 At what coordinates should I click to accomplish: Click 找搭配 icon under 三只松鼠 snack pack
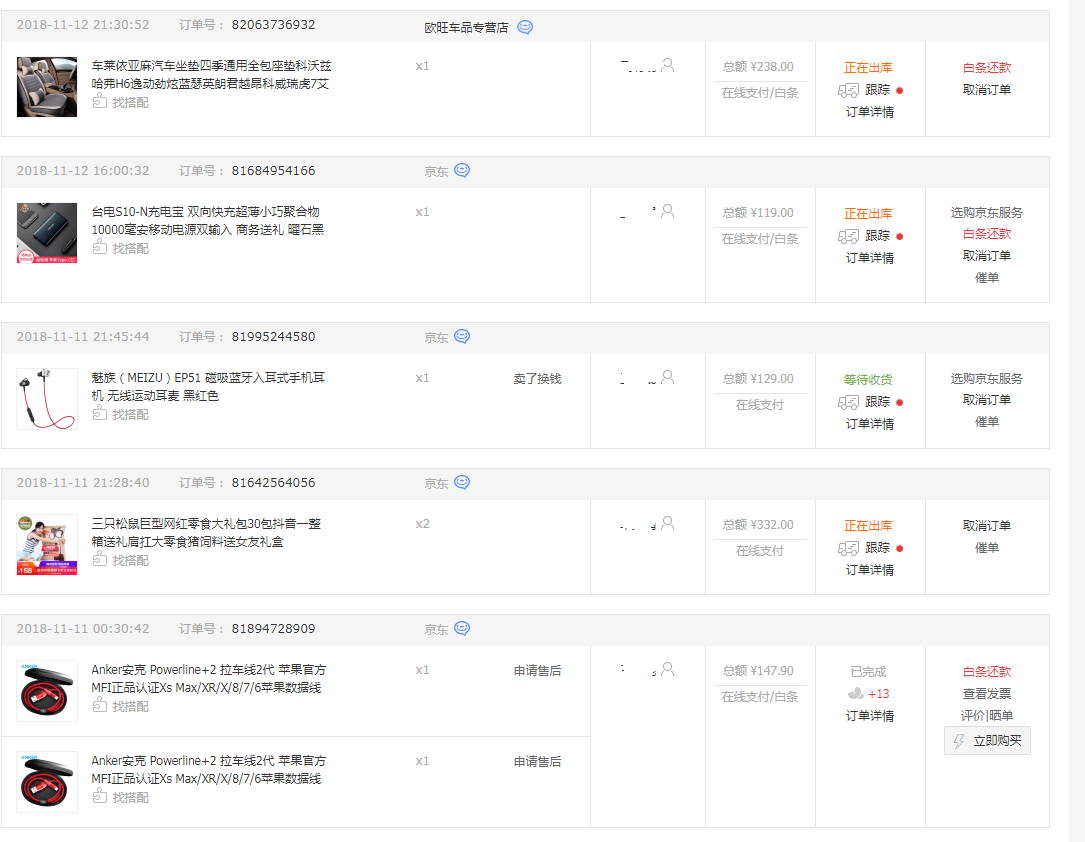pos(100,560)
